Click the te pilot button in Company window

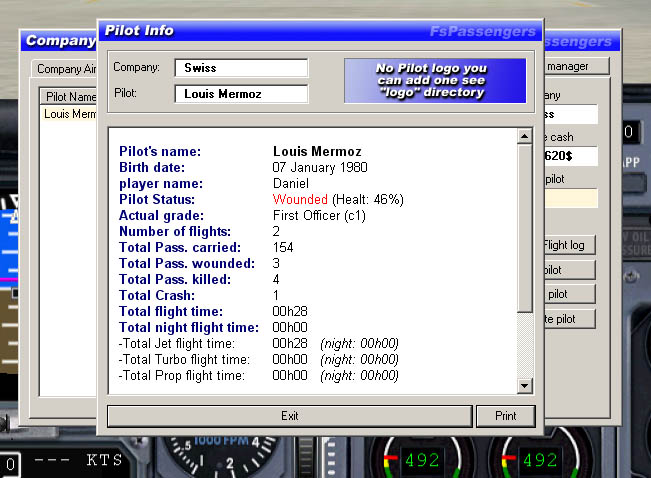coord(570,319)
